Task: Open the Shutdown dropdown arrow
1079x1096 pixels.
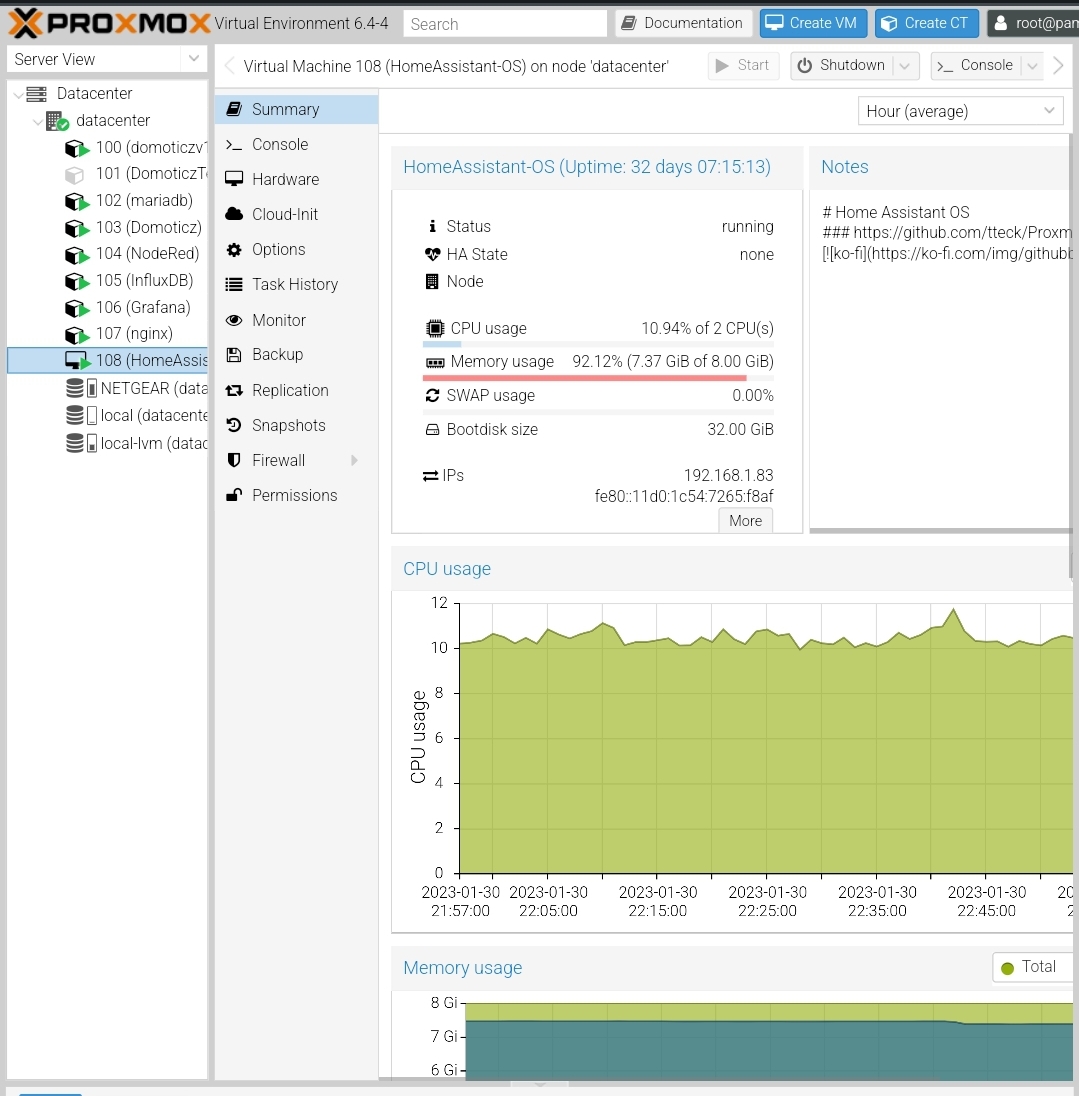Action: pos(905,66)
